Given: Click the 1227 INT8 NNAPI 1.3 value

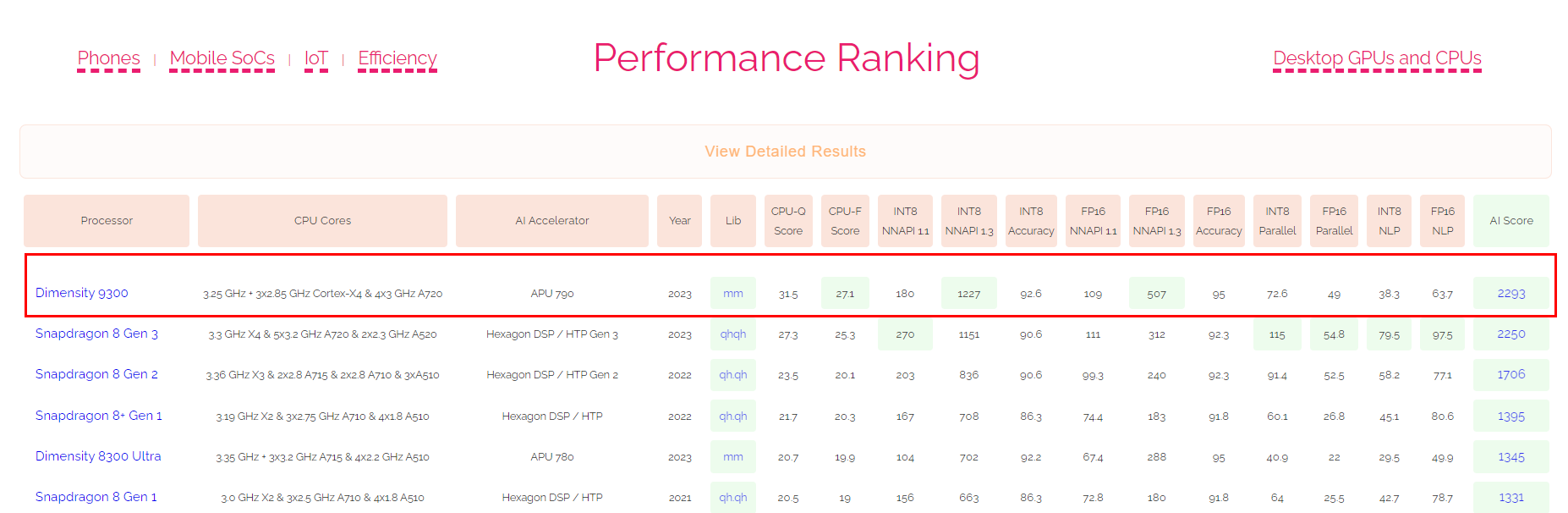Looking at the screenshot, I should coord(969,293).
